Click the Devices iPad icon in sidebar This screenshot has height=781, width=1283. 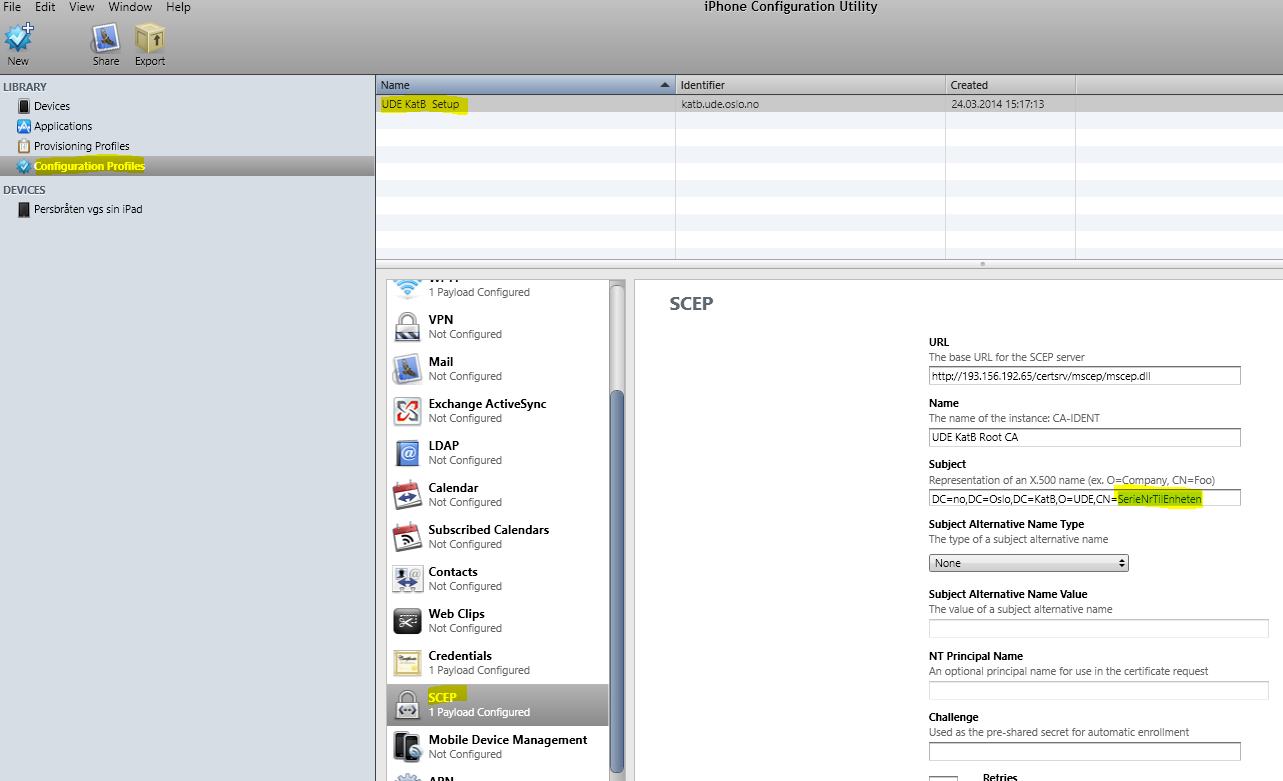click(x=24, y=106)
